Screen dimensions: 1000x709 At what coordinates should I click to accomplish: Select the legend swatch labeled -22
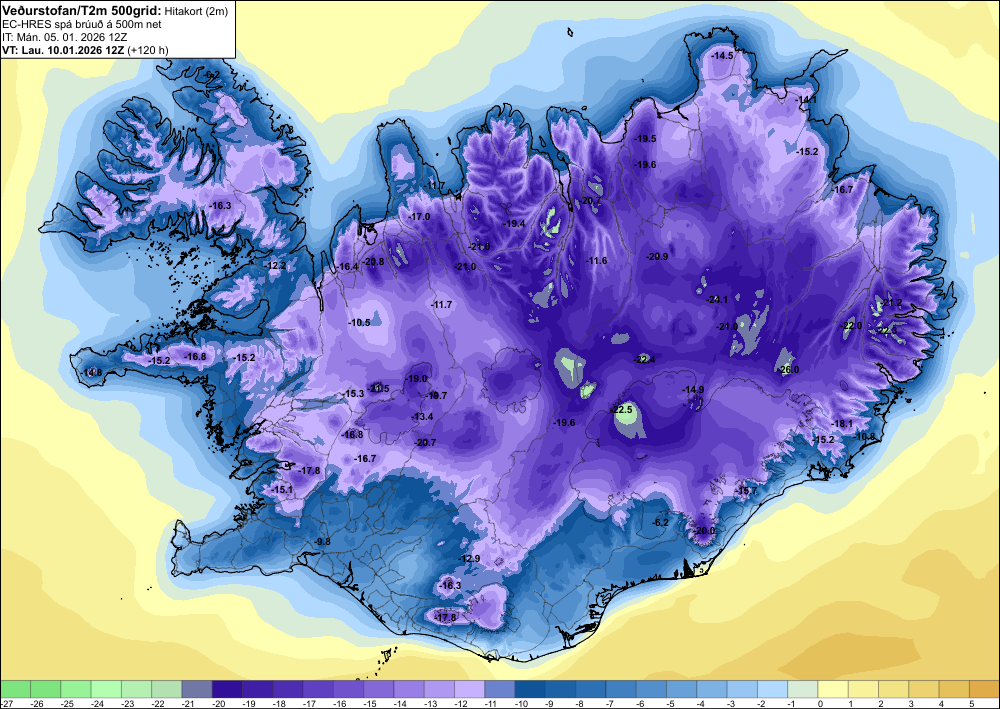[x=166, y=689]
